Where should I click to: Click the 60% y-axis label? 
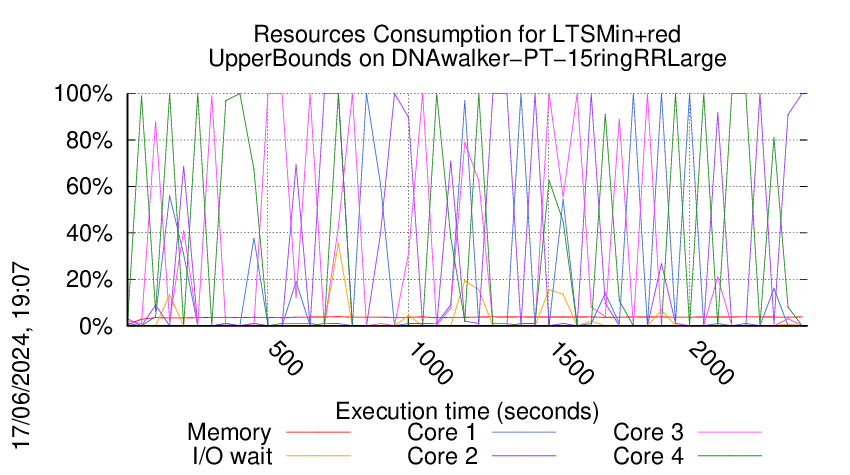(x=88, y=187)
